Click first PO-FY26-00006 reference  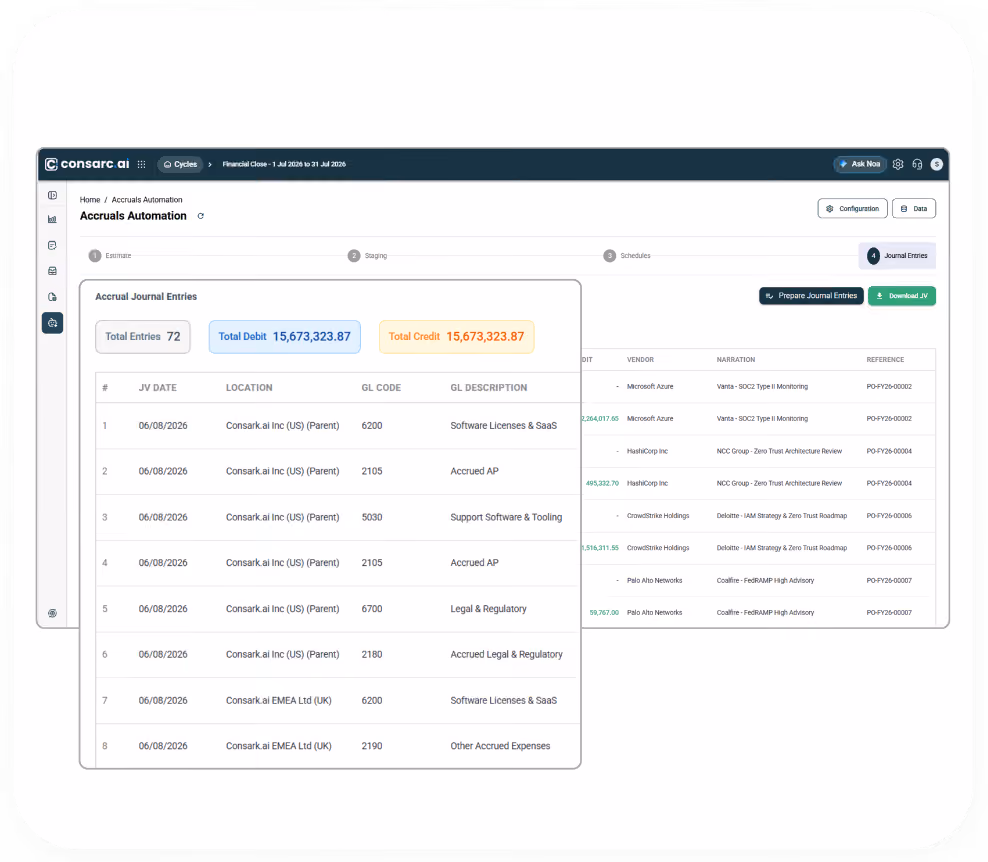pos(889,516)
